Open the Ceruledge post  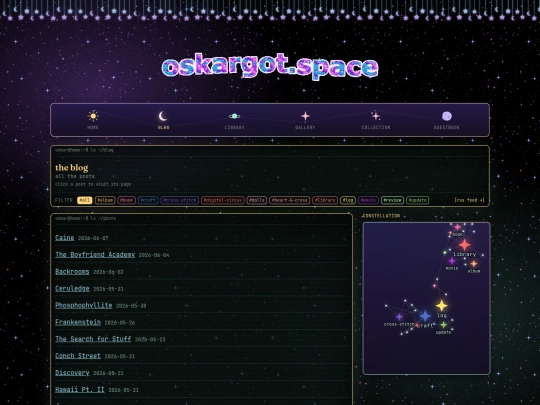click(x=72, y=288)
